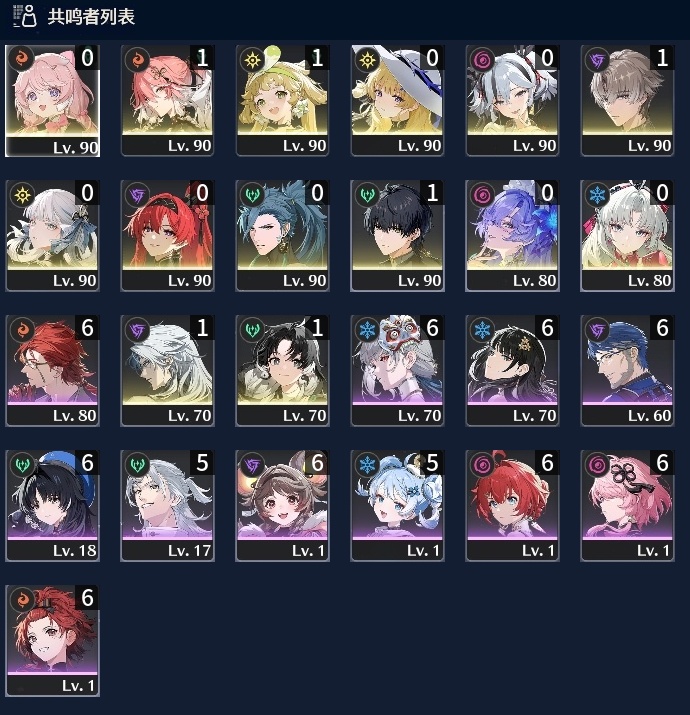This screenshot has height=715, width=690.
Task: Click the Resonator list header icon
Action: point(24,16)
